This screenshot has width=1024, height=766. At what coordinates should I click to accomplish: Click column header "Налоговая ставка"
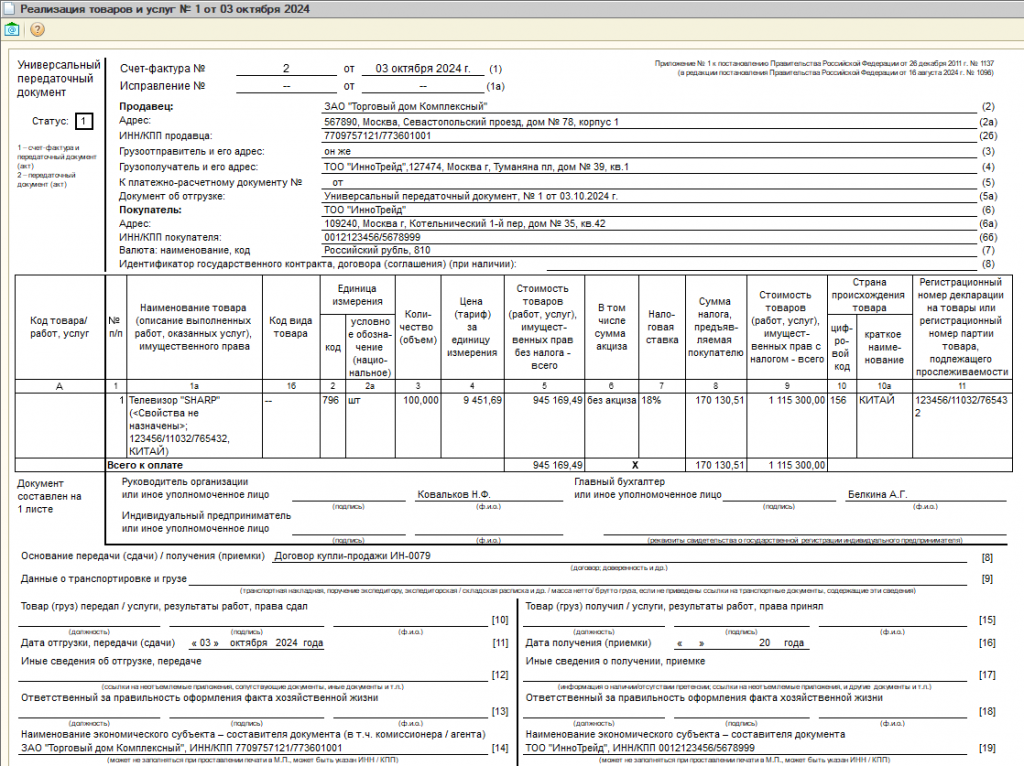point(662,327)
